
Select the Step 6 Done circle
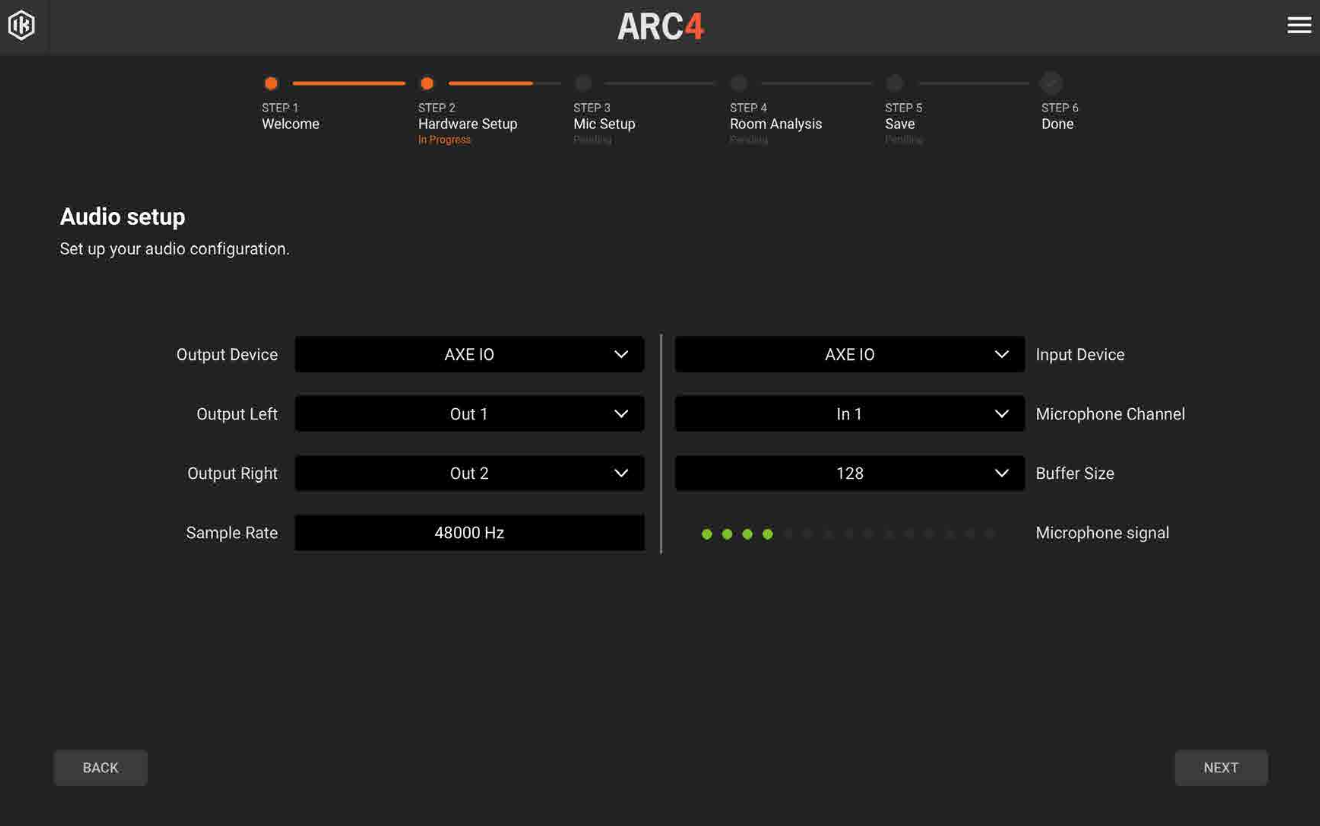coord(1050,83)
